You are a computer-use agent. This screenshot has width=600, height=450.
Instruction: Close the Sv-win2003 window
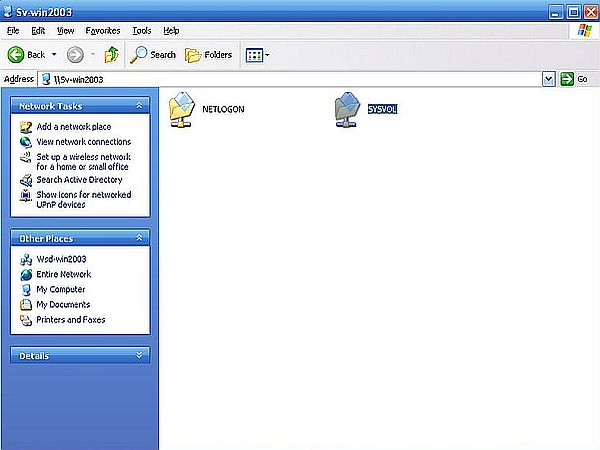click(x=591, y=12)
